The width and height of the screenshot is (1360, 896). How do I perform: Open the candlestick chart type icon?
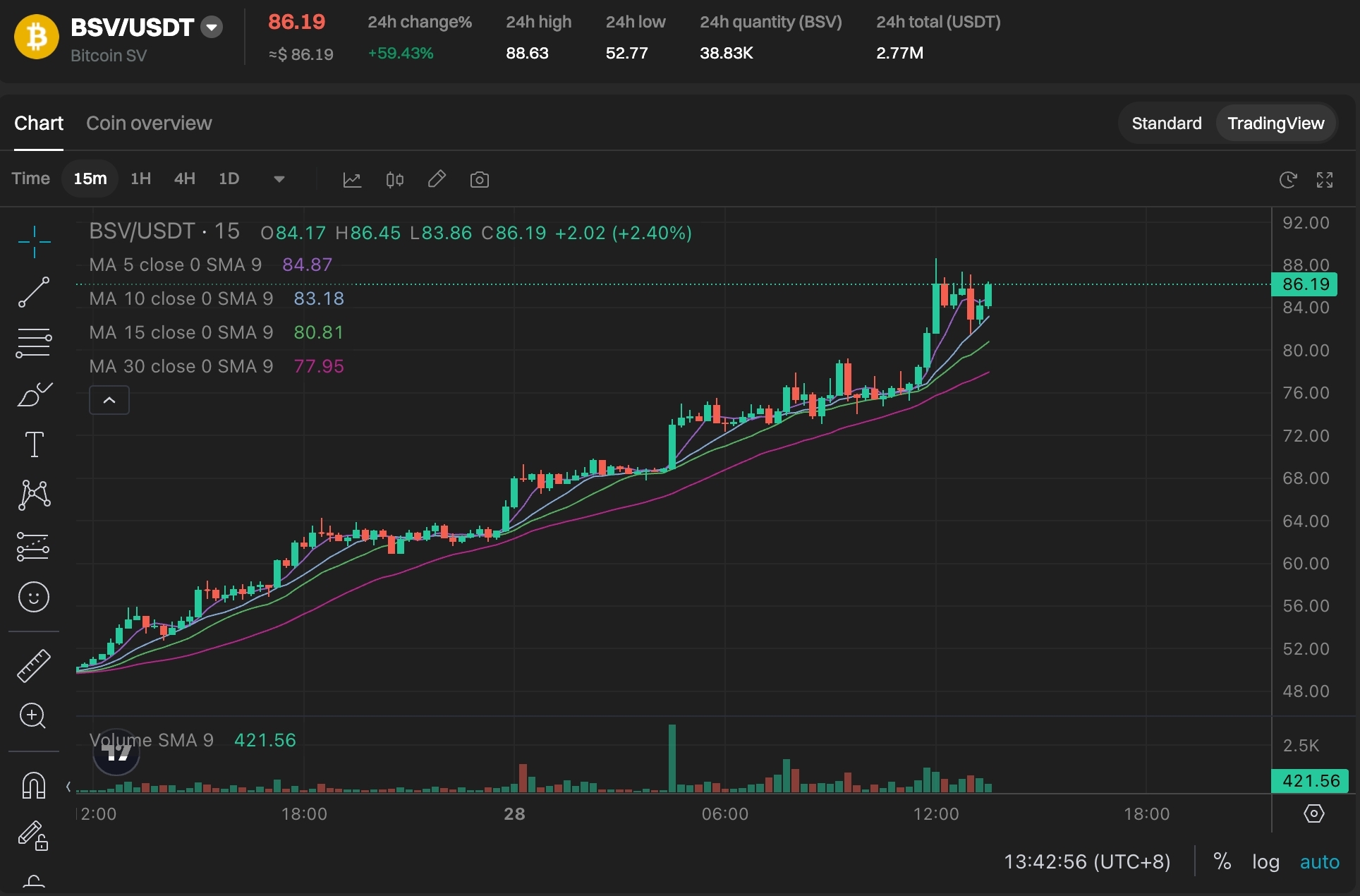click(x=394, y=179)
